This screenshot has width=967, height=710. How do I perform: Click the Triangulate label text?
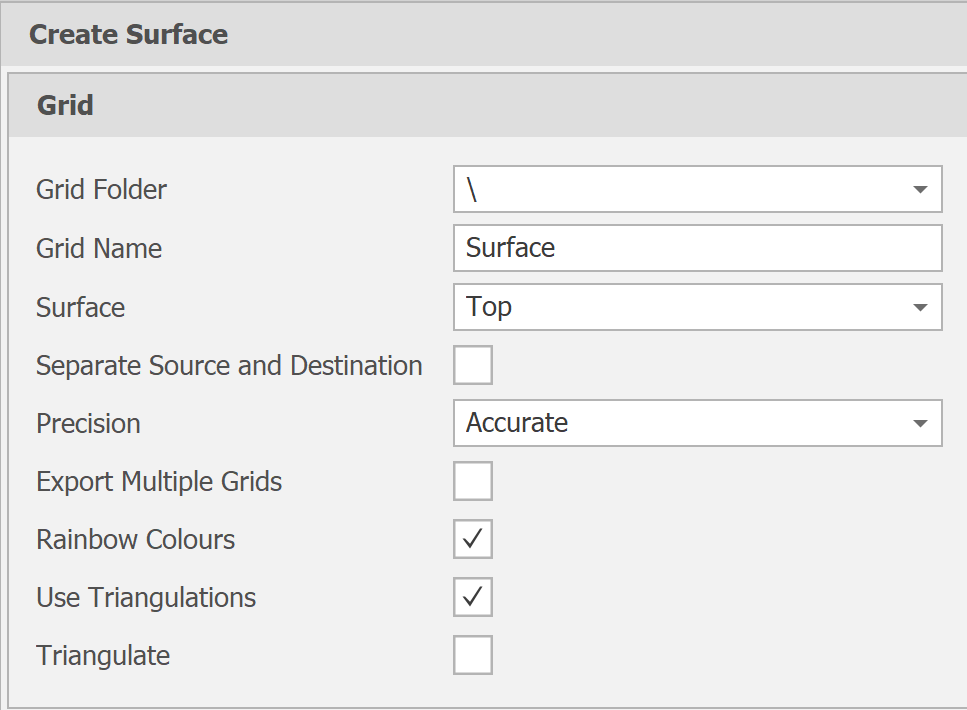(x=103, y=655)
